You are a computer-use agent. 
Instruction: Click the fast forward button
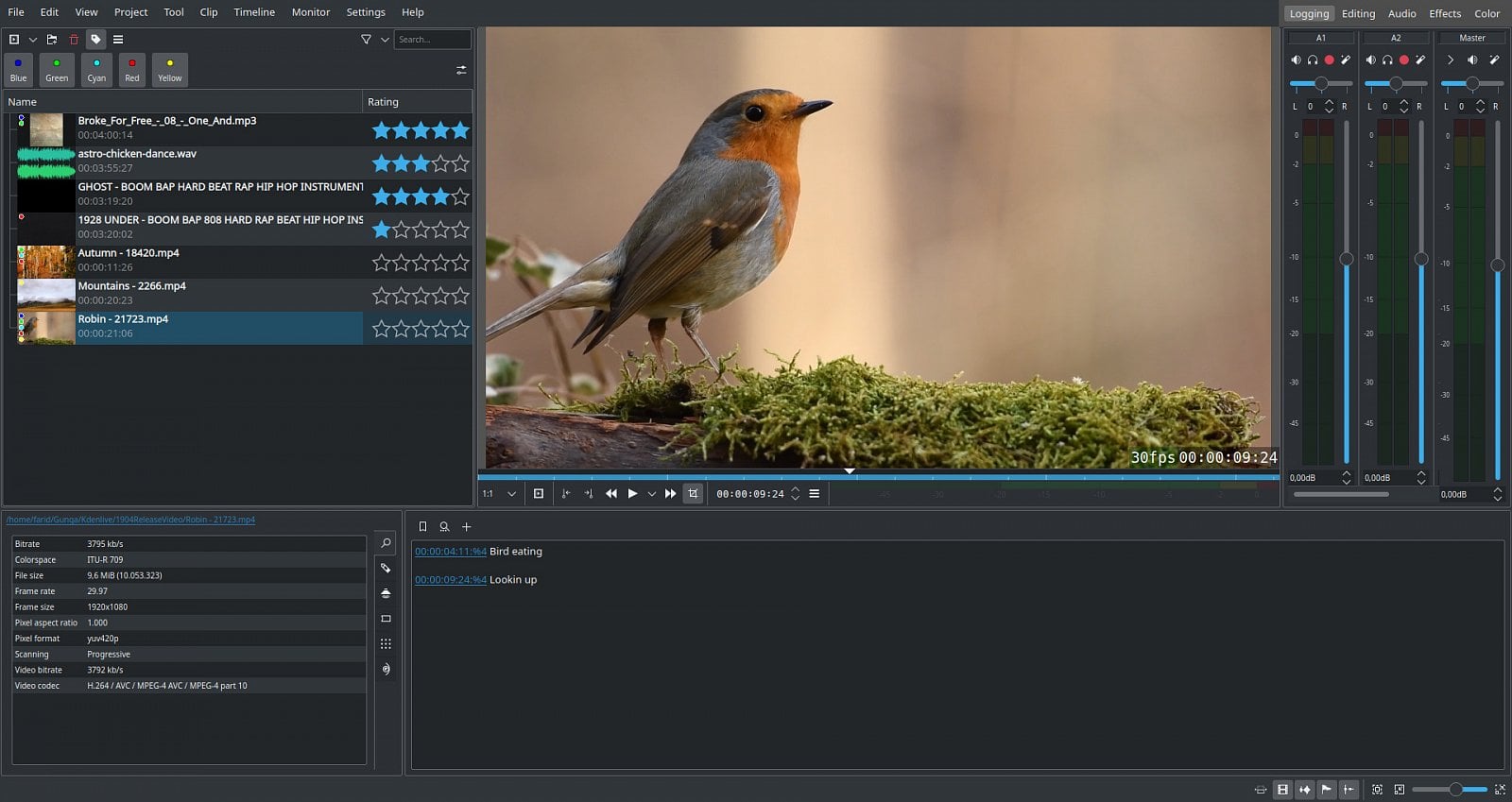[x=671, y=494]
